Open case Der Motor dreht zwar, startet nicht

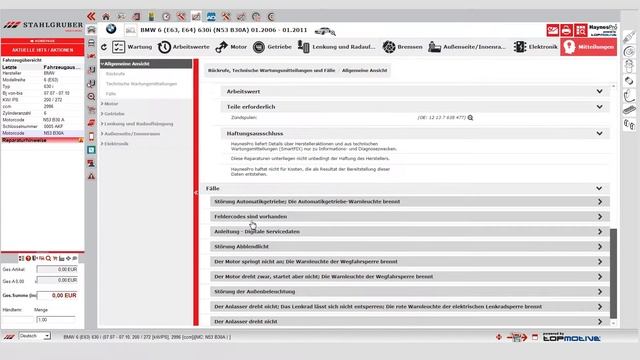tap(410, 277)
